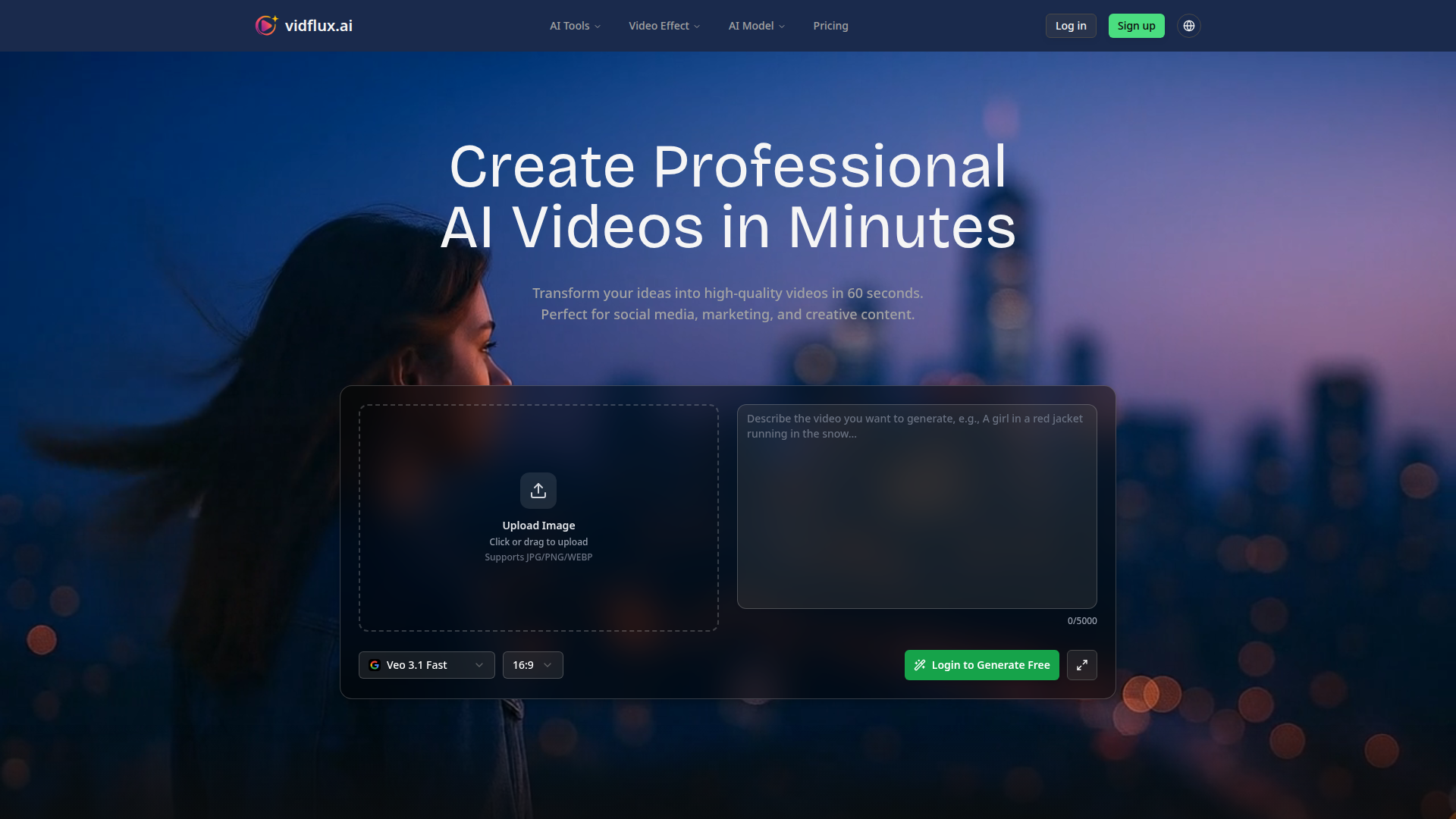The image size is (1456, 819).
Task: Expand the Video Effect menu
Action: (x=664, y=26)
